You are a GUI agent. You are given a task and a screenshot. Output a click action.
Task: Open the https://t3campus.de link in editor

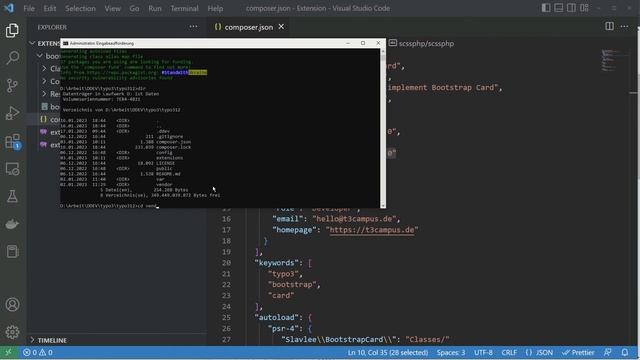pos(372,230)
